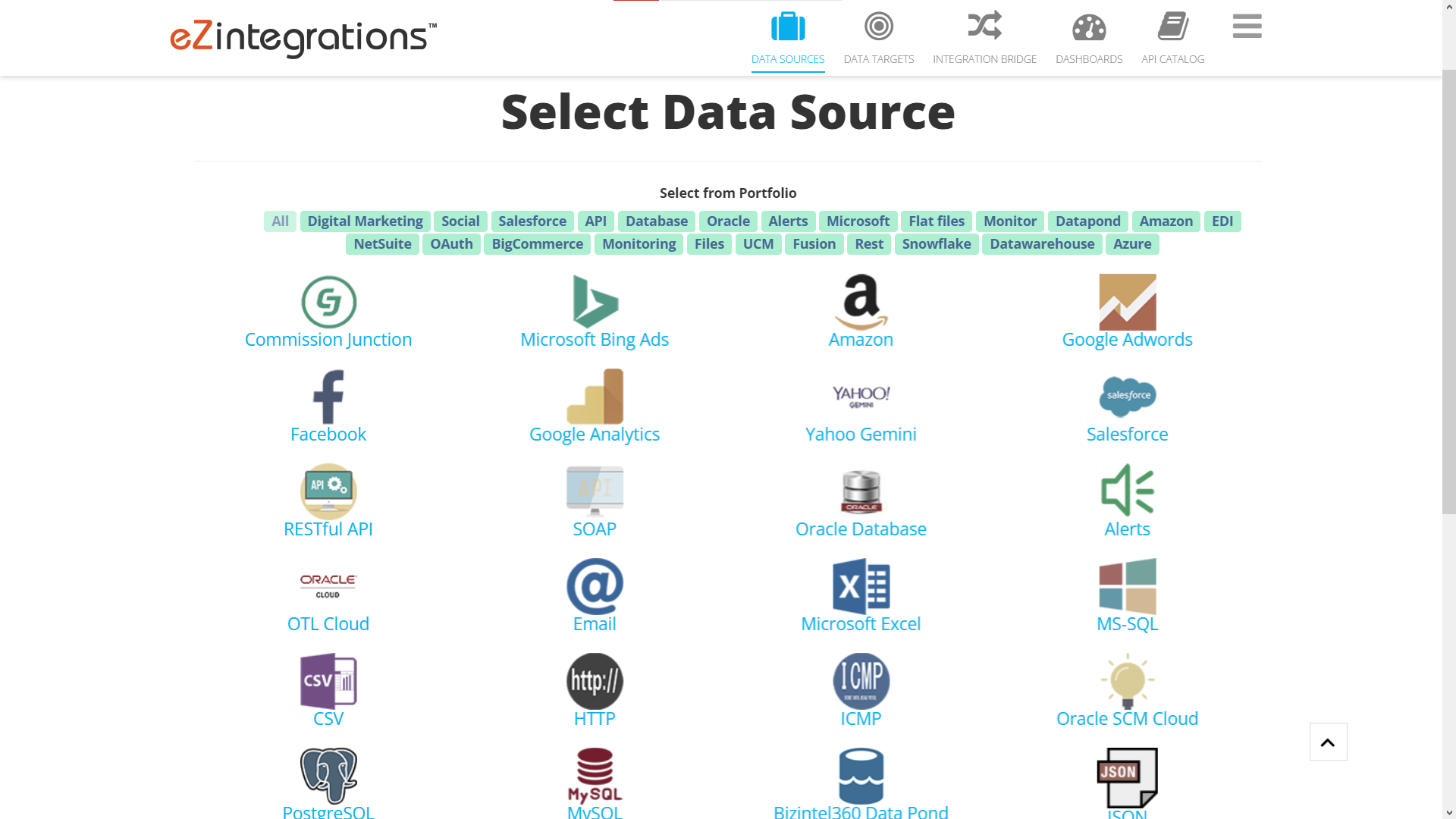Click the Oracle Database source icon
The width and height of the screenshot is (1456, 819).
point(861,491)
